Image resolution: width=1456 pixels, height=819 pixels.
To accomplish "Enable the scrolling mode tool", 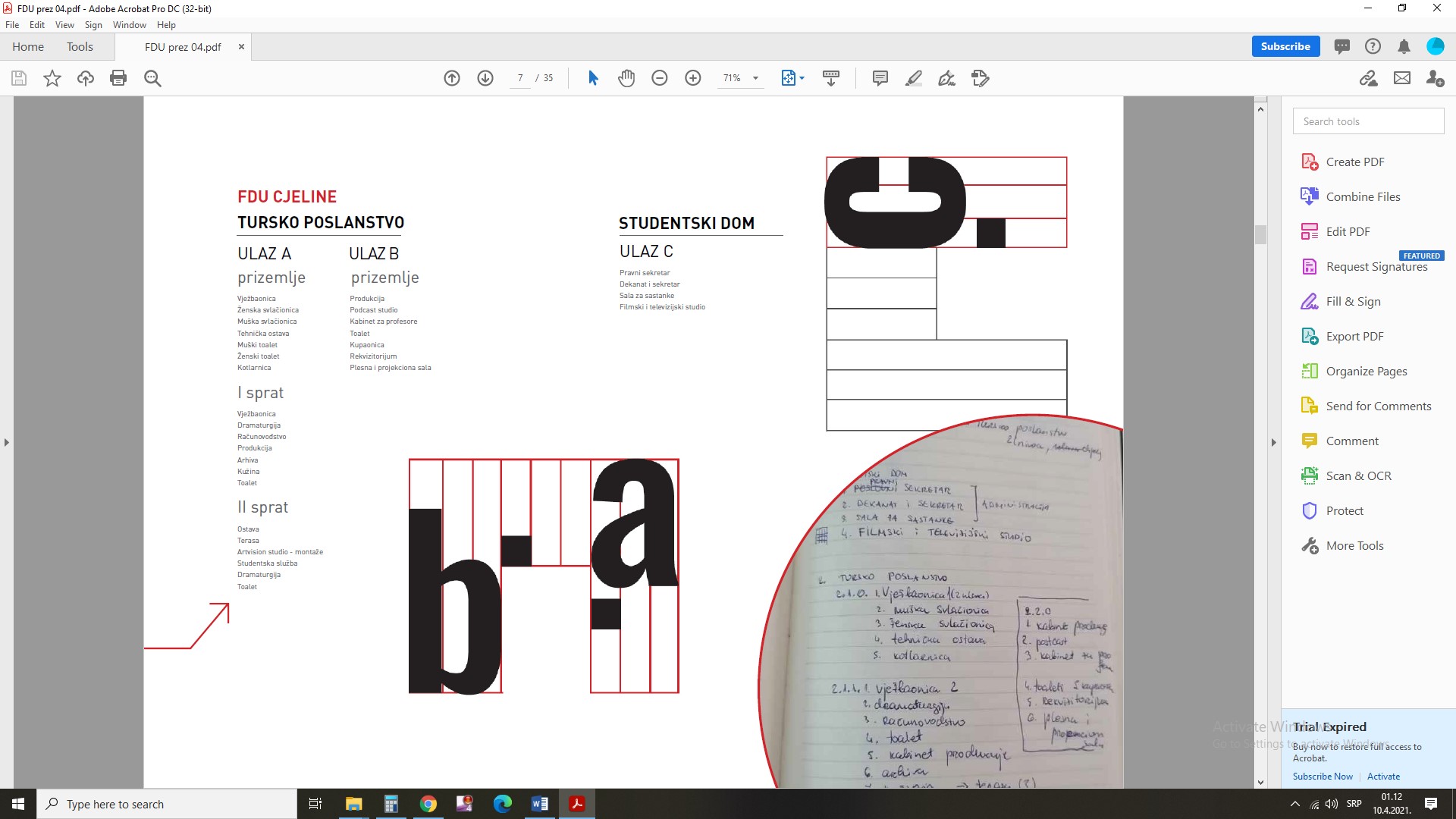I will (831, 78).
